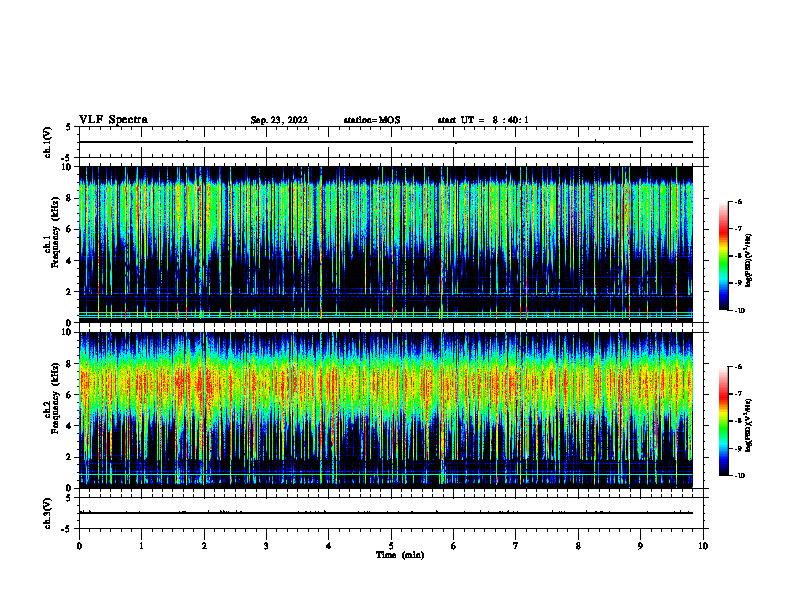Screen dimensions: 792x612
Task: Click time axis tick label "1"
Action: [x=141, y=546]
